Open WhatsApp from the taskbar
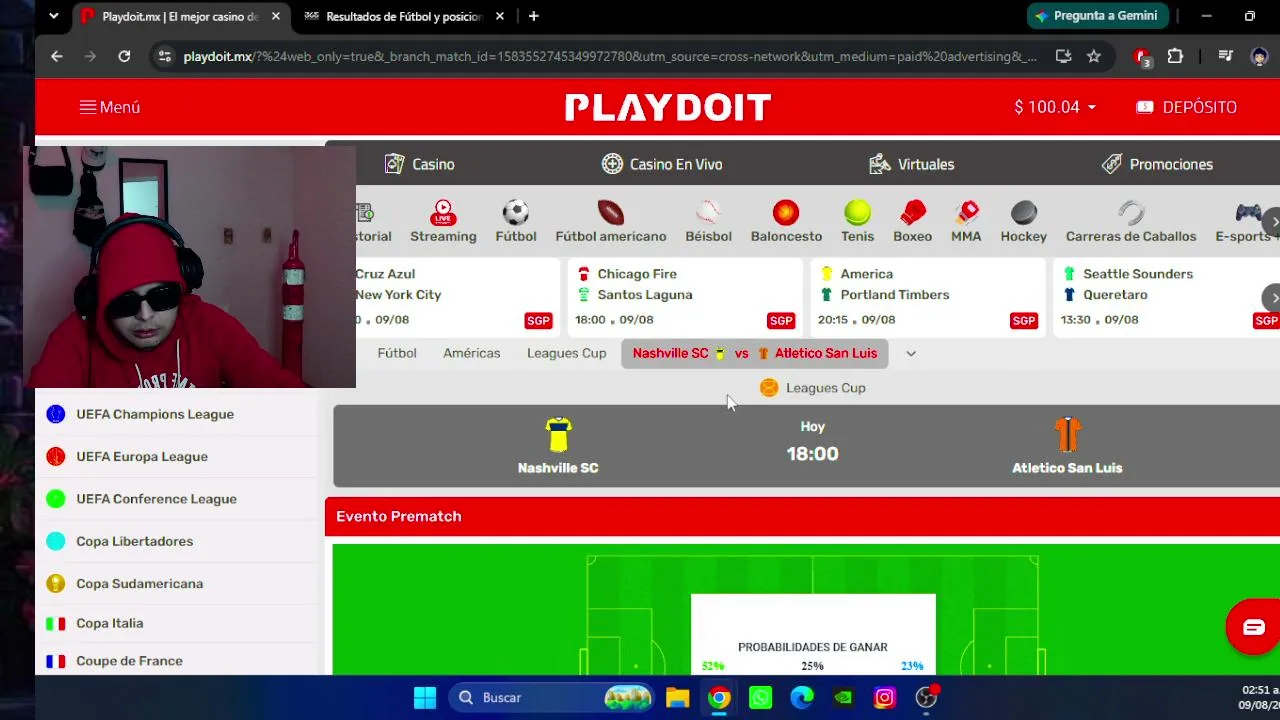Screen dimensions: 1280x720 [x=760, y=697]
